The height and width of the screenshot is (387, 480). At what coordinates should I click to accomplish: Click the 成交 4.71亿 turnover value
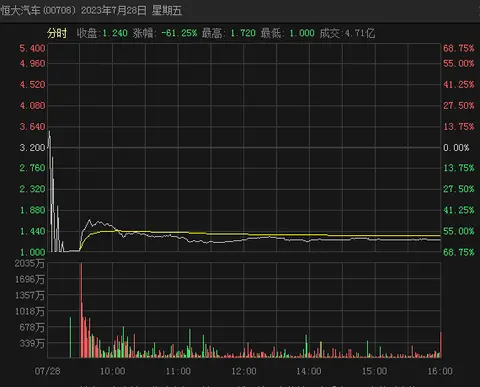[x=360, y=33]
